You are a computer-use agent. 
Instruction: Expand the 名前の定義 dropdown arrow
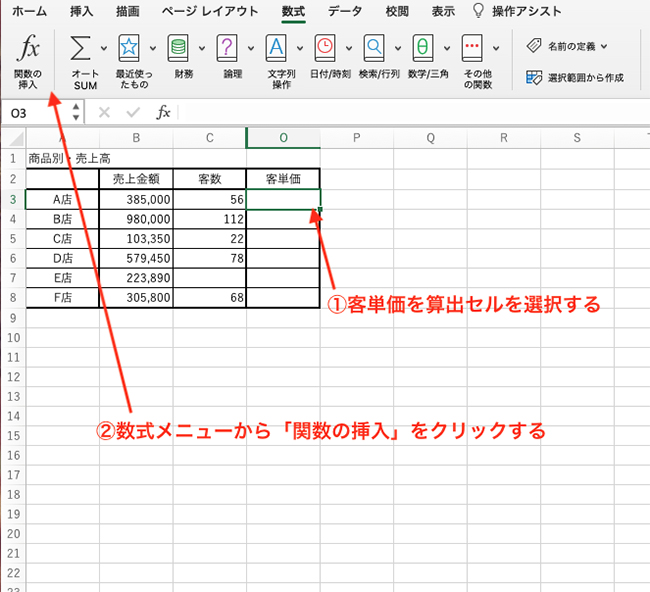click(x=604, y=46)
